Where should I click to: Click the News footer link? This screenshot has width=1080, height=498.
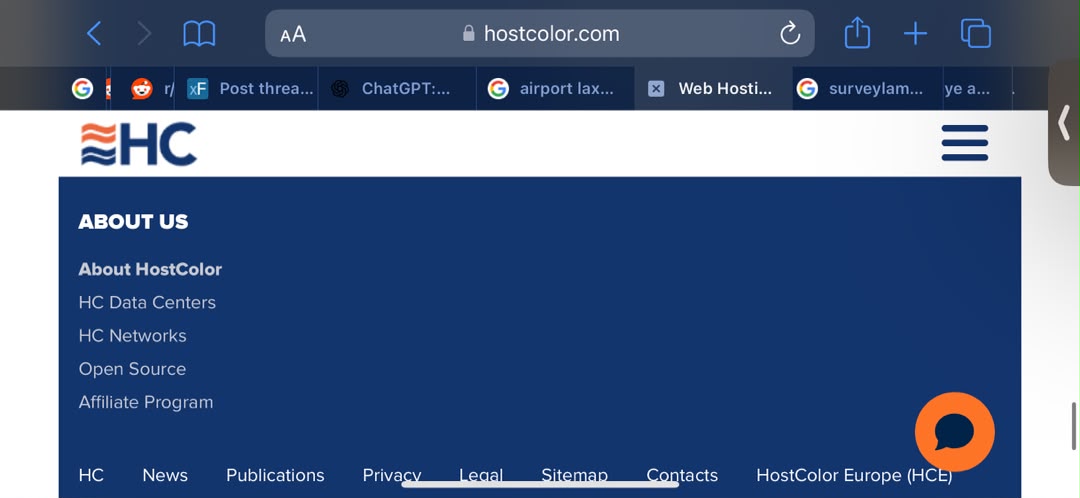coord(165,475)
